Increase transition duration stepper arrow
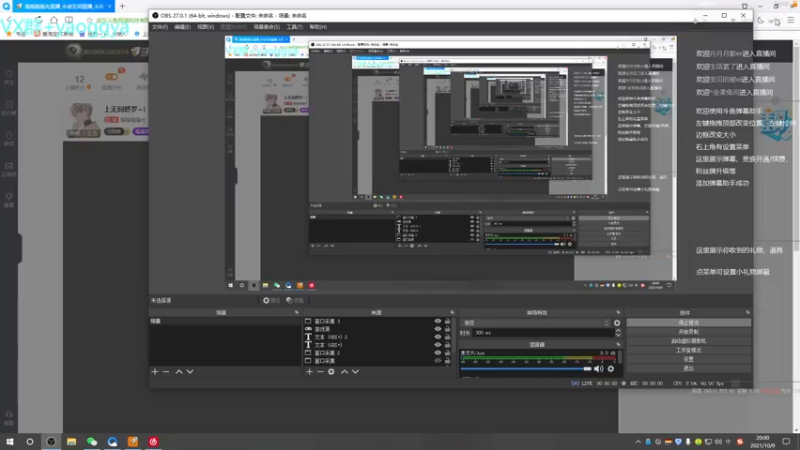 coord(618,331)
